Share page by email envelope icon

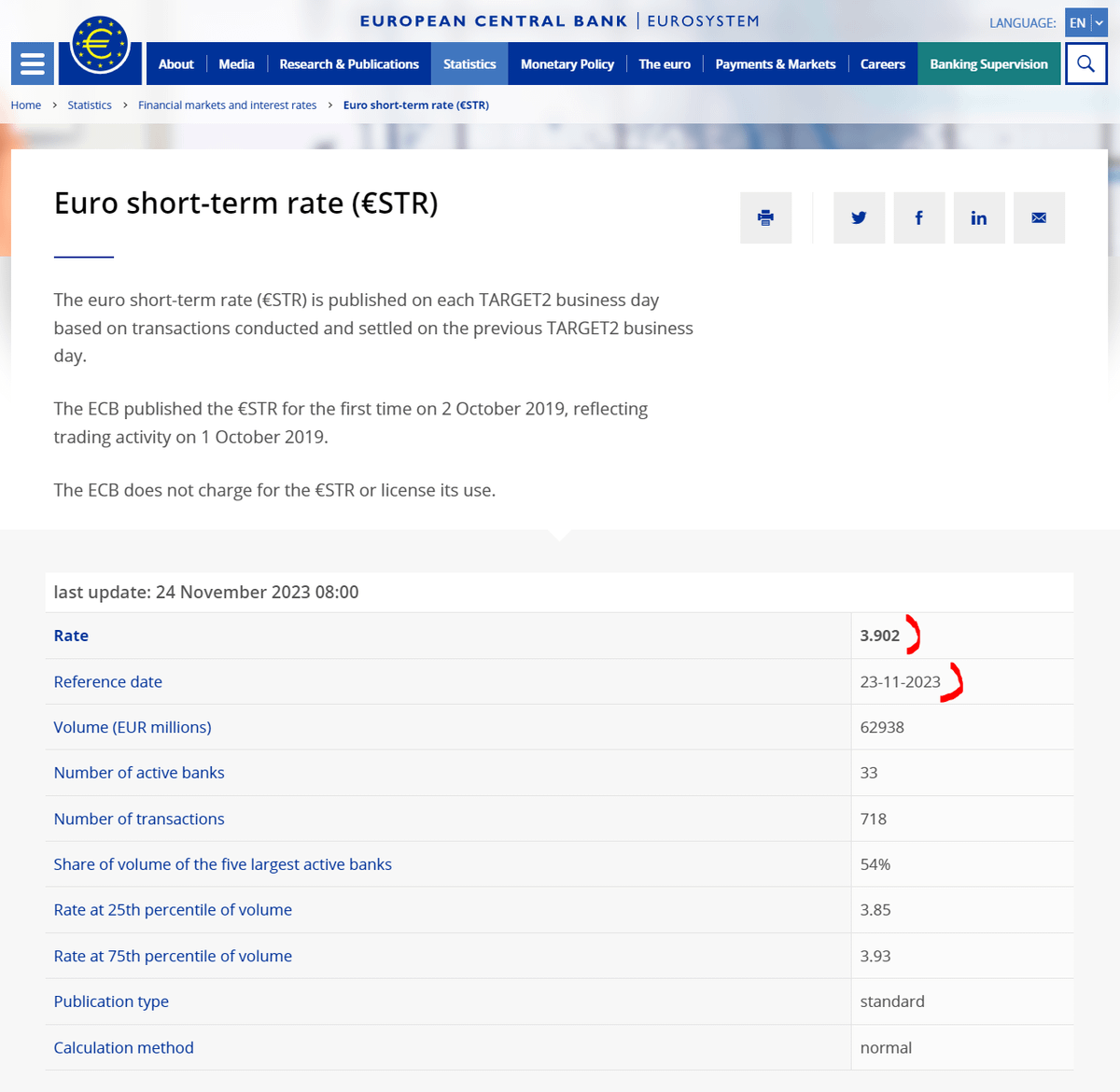click(1039, 217)
